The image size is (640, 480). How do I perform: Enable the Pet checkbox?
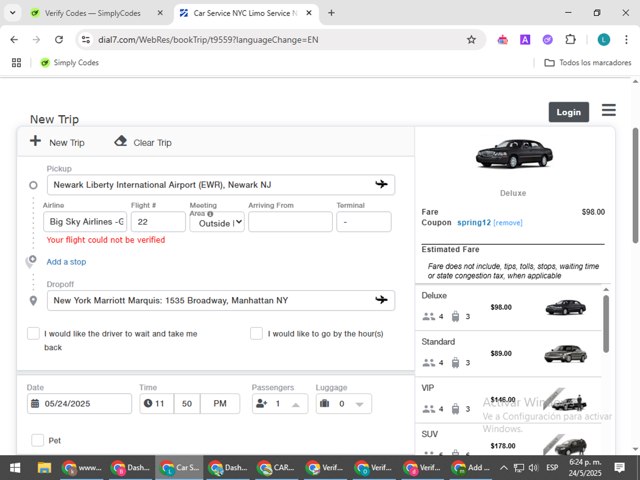click(38, 440)
